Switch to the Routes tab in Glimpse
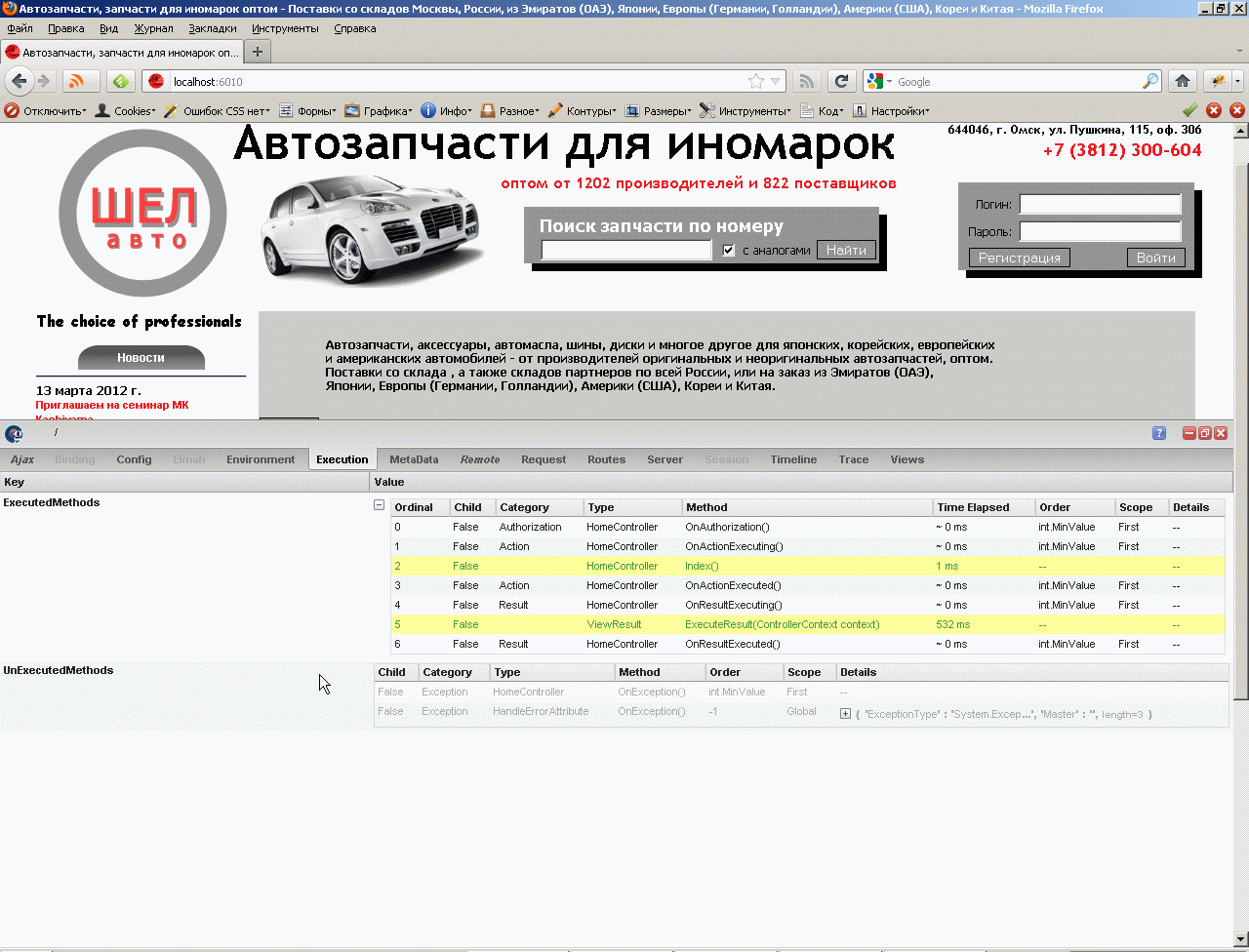The image size is (1249, 952). tap(606, 459)
